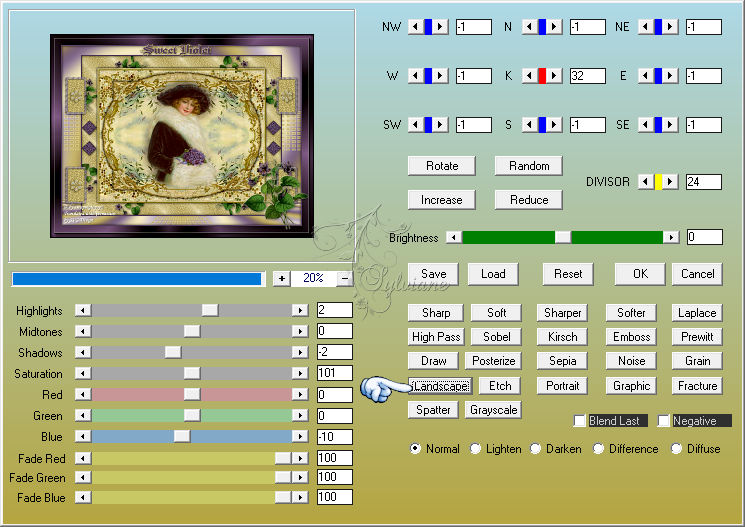This screenshot has width=745, height=527.
Task: Click the Brightness slider thumb
Action: [563, 237]
